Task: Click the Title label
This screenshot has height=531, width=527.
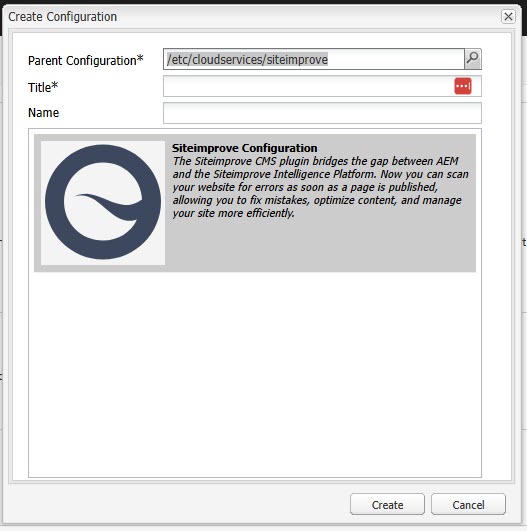Action: pos(43,87)
